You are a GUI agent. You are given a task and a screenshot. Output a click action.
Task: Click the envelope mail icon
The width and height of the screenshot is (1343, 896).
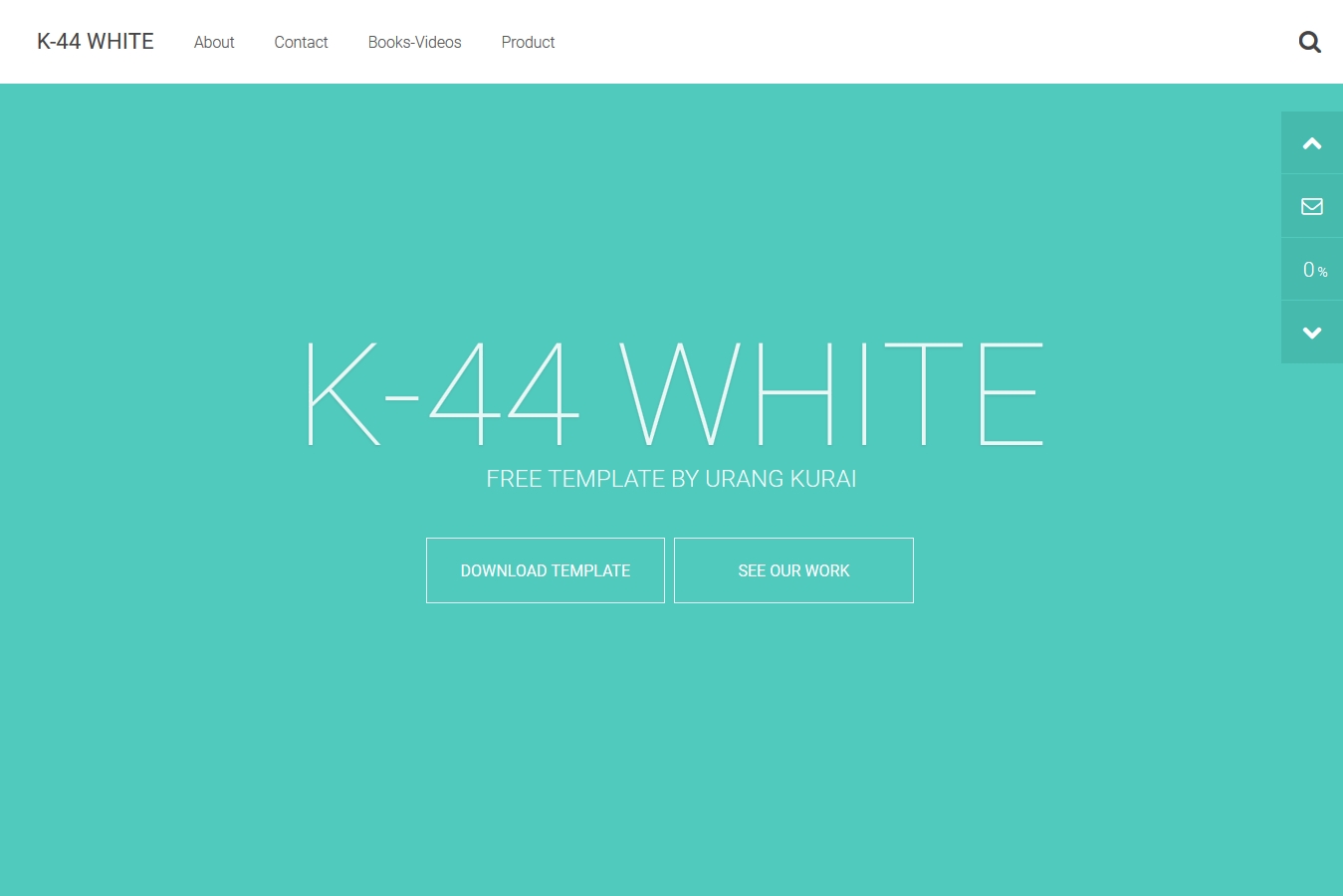click(x=1312, y=206)
